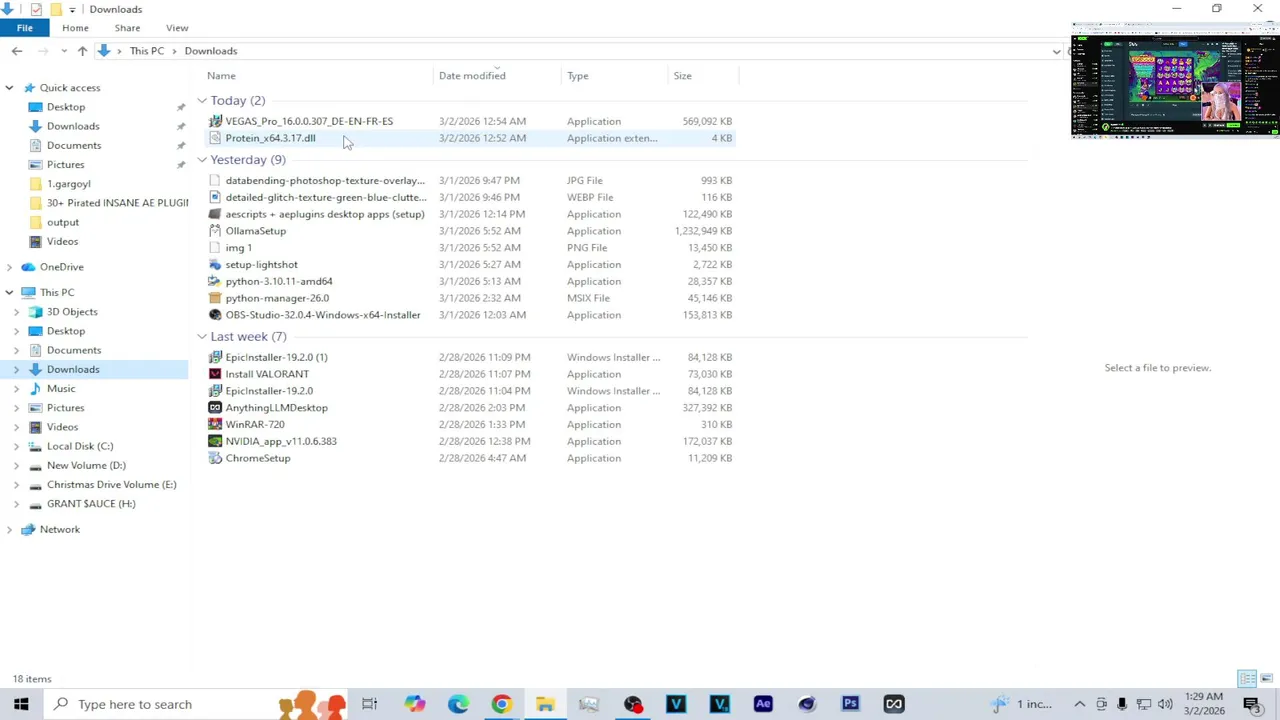Open the Windows Start menu
The image size is (1280, 720).
pyautogui.click(x=21, y=704)
